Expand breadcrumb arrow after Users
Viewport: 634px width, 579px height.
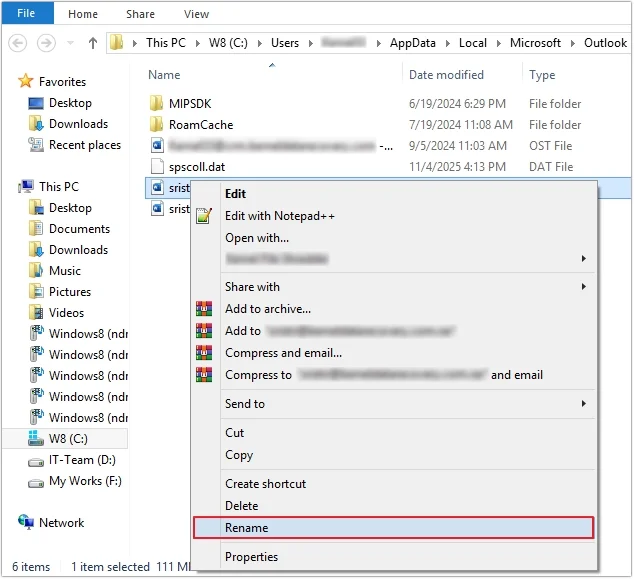click(311, 43)
